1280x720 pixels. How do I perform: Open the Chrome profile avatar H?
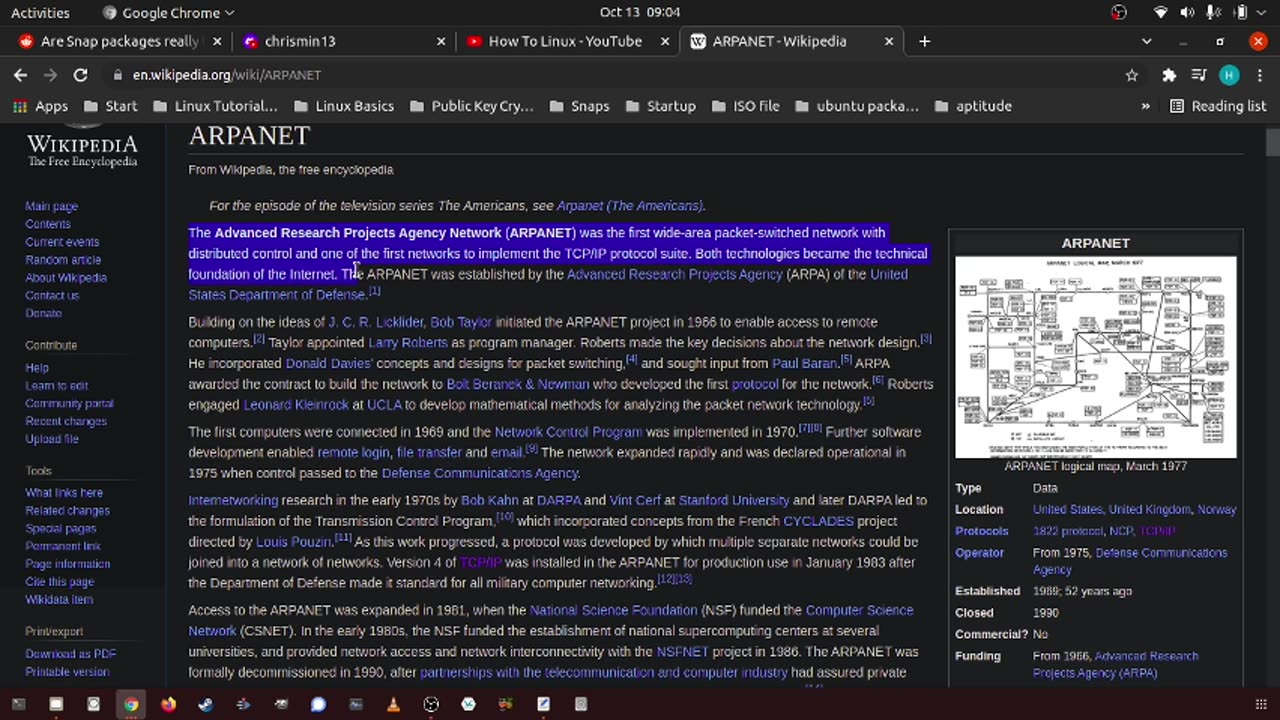pyautogui.click(x=1229, y=75)
